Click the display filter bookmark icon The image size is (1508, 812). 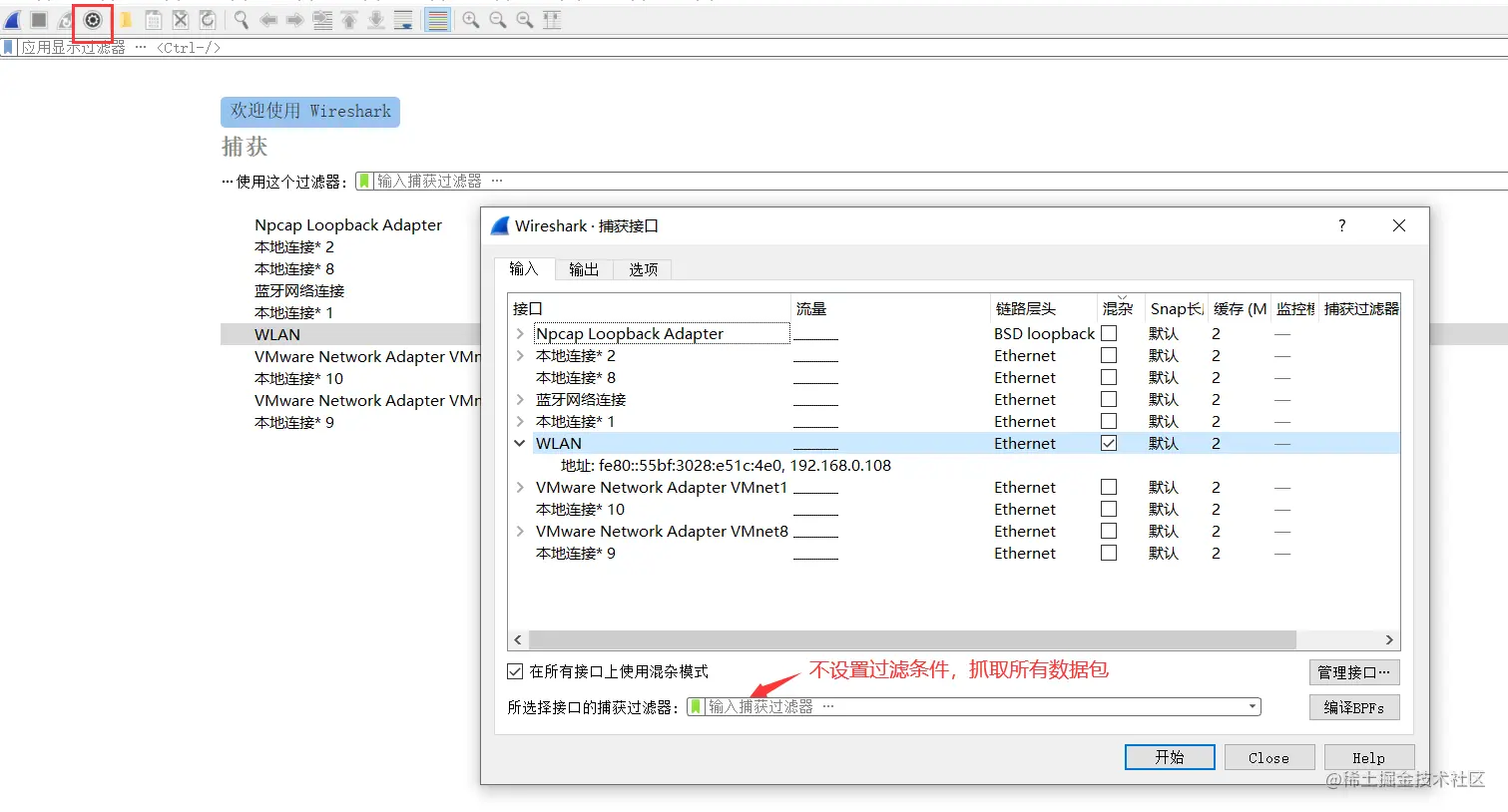(9, 47)
